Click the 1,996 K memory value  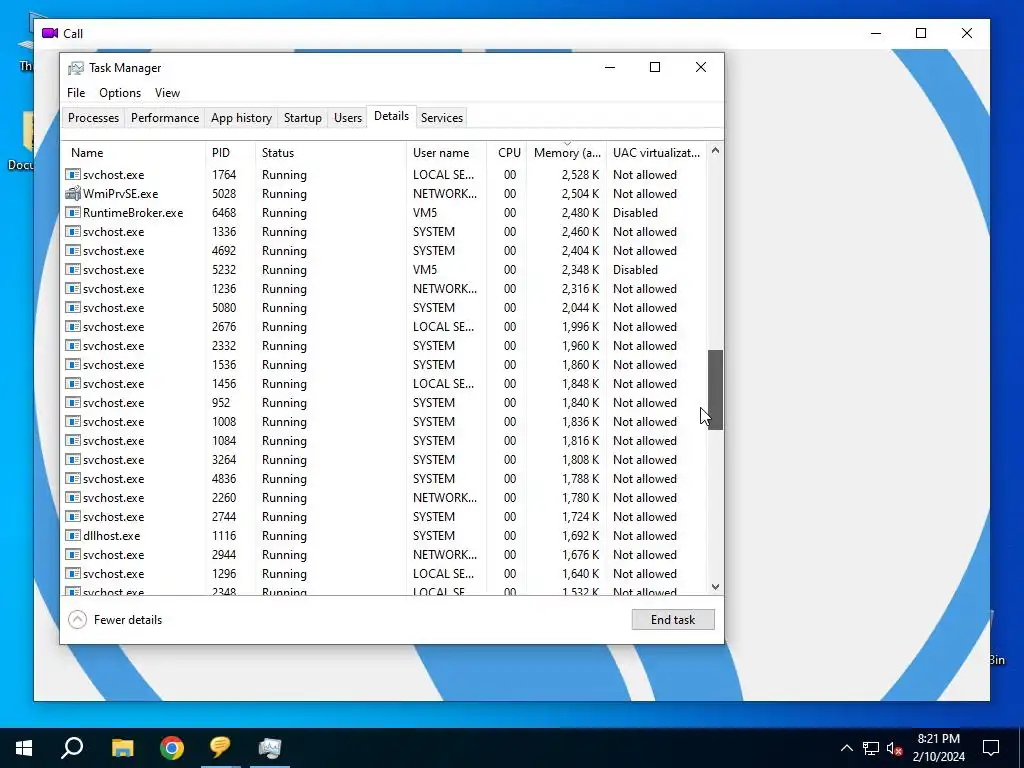pos(581,327)
